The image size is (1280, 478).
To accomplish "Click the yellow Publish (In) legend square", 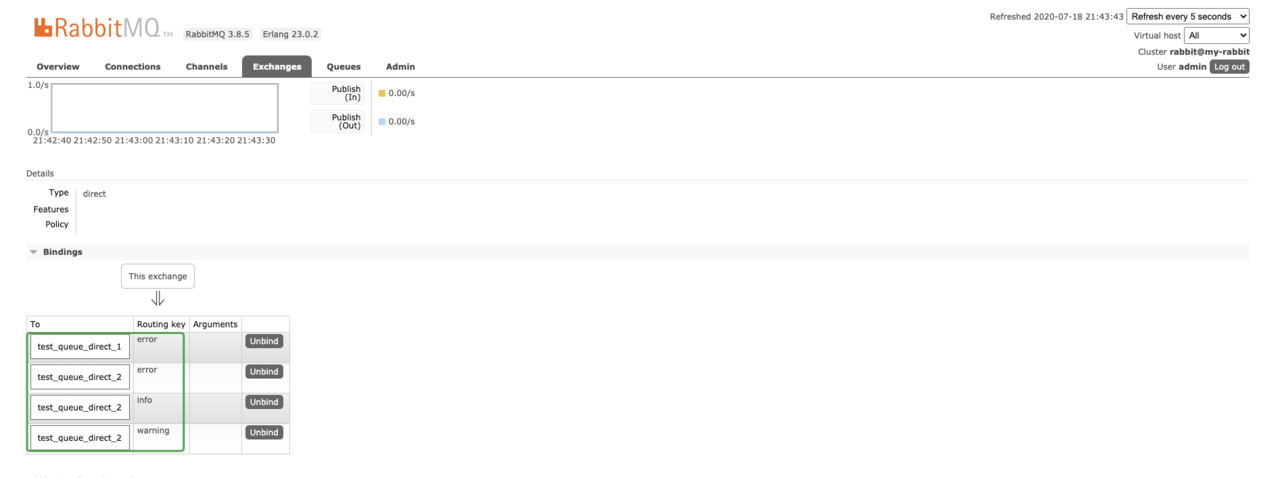I will [382, 93].
